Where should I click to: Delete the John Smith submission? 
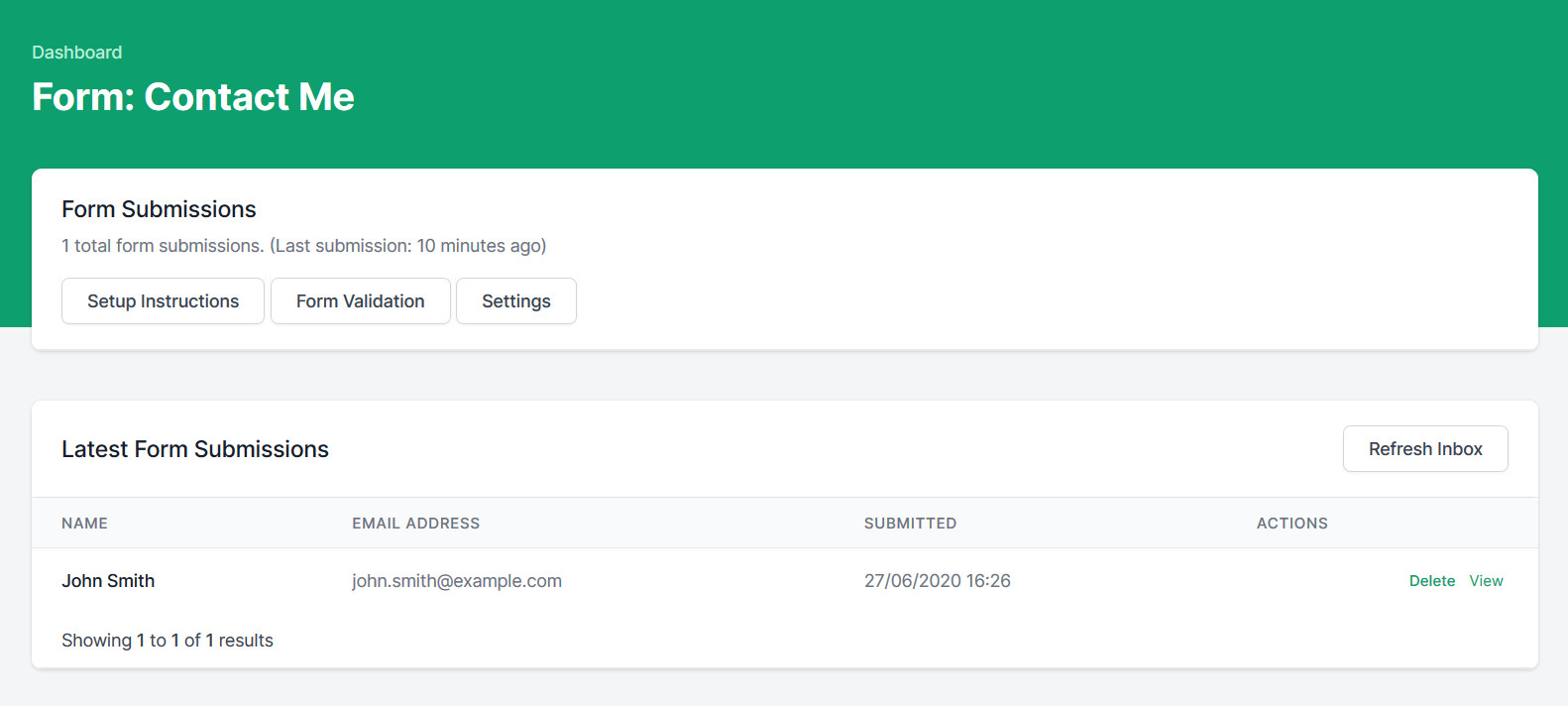[x=1431, y=581]
